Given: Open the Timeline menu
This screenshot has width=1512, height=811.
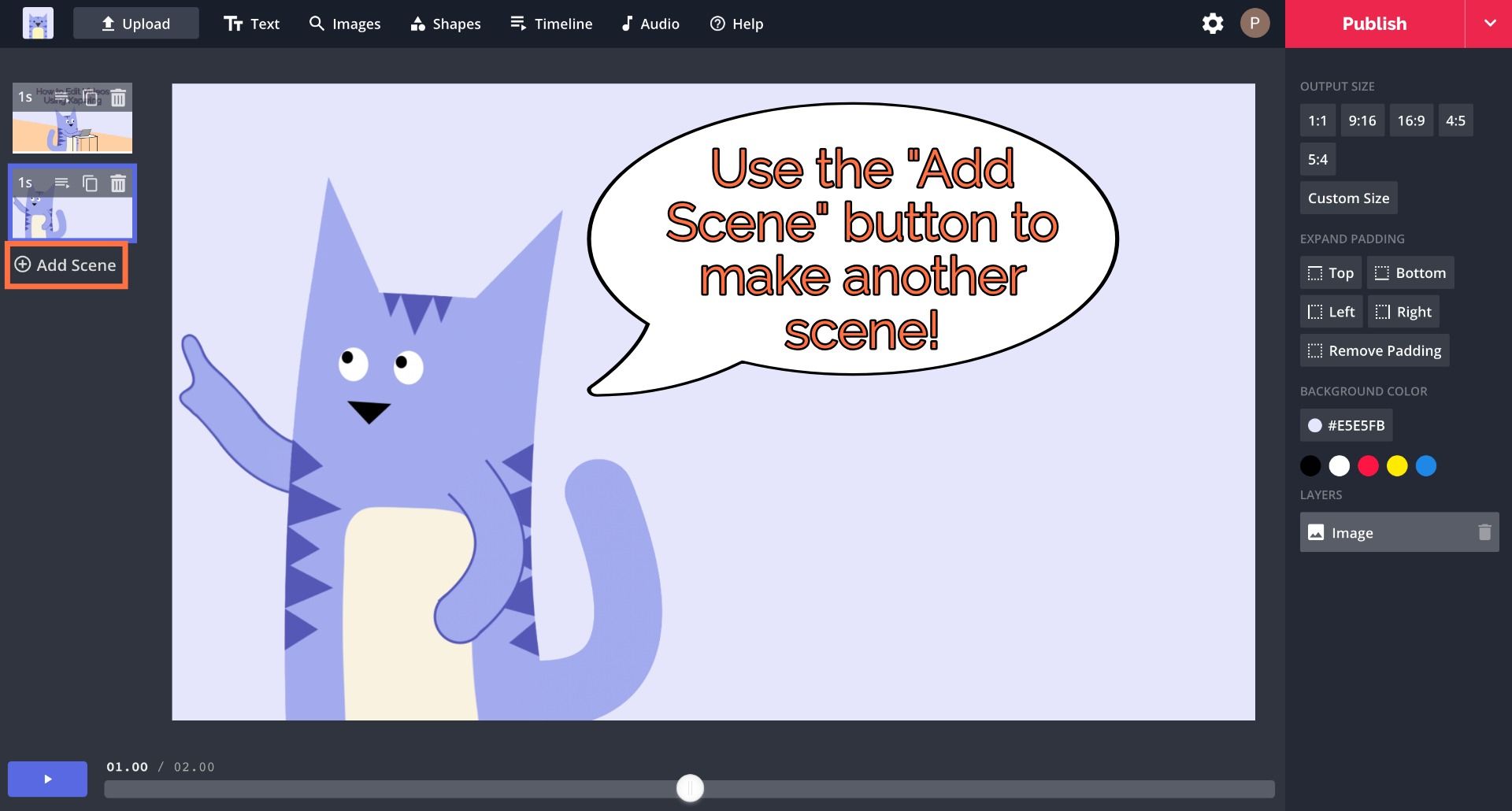Looking at the screenshot, I should pos(551,24).
